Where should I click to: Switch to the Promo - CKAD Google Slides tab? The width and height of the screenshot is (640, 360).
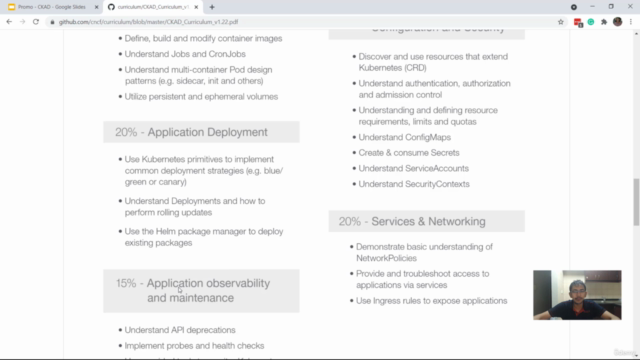coord(51,7)
